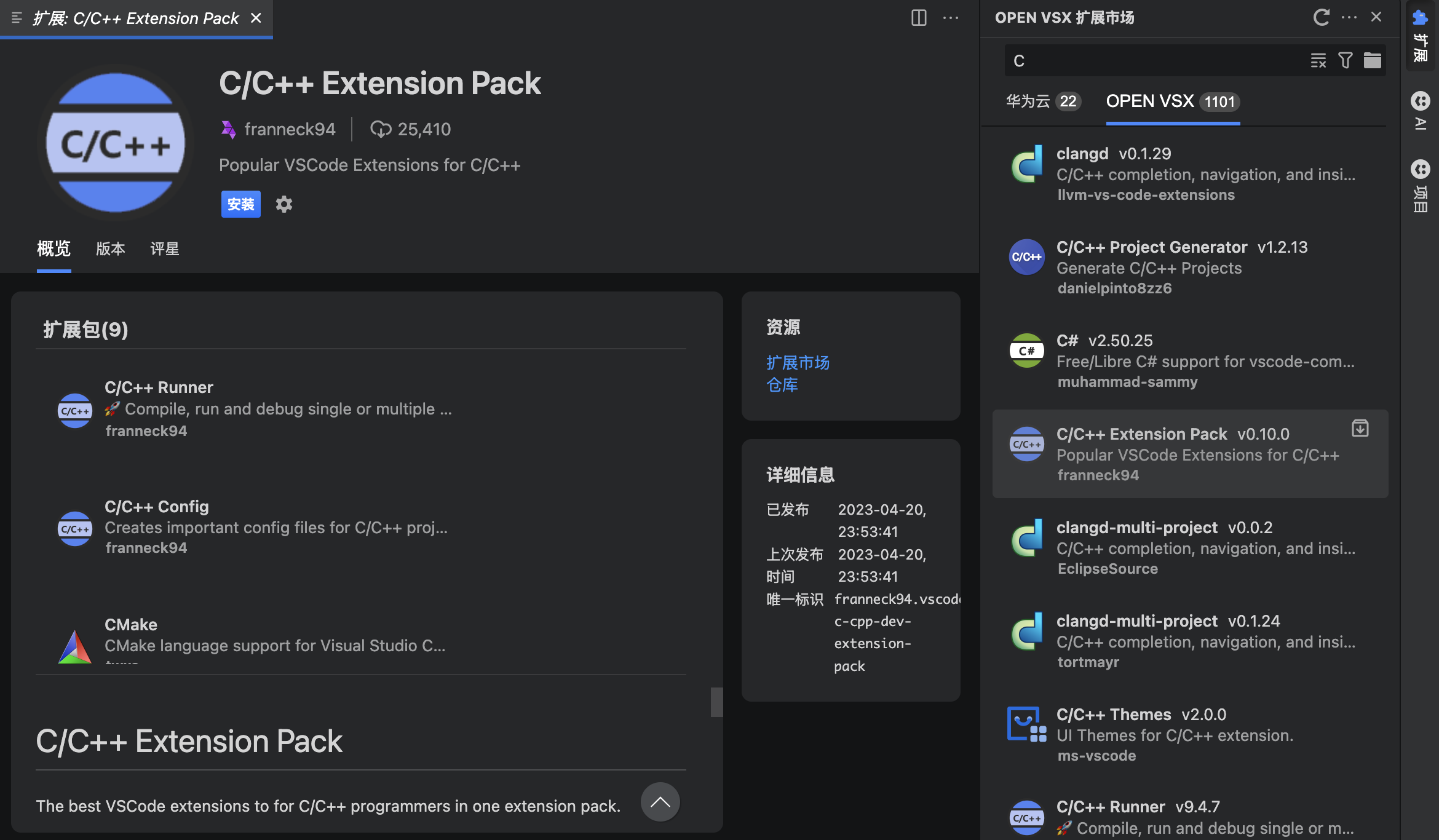Open the 评星 ratings tab
The image size is (1439, 840).
(165, 248)
